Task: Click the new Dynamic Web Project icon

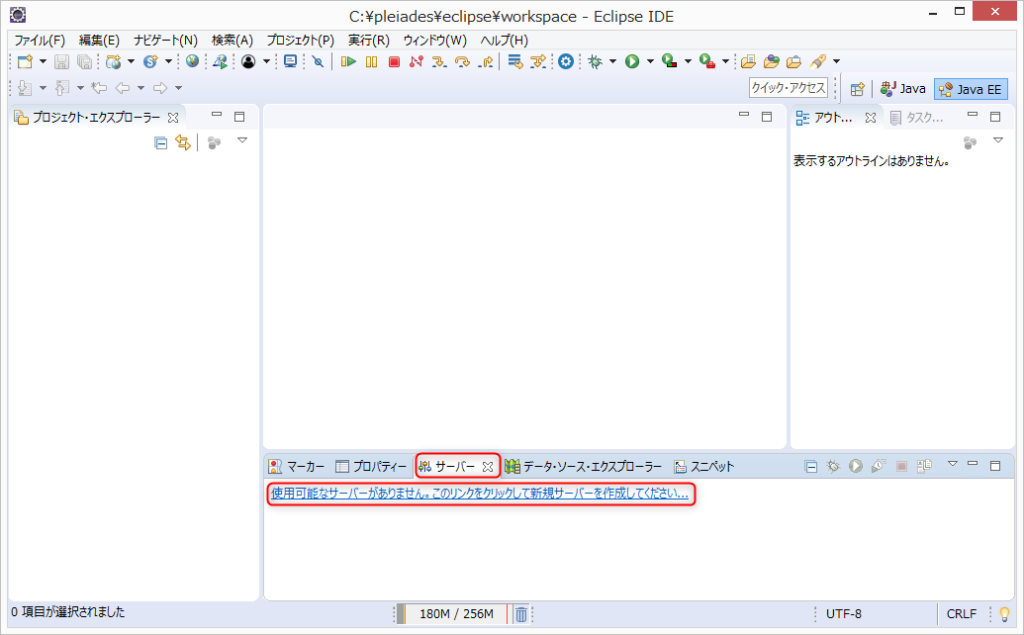Action: coord(114,61)
